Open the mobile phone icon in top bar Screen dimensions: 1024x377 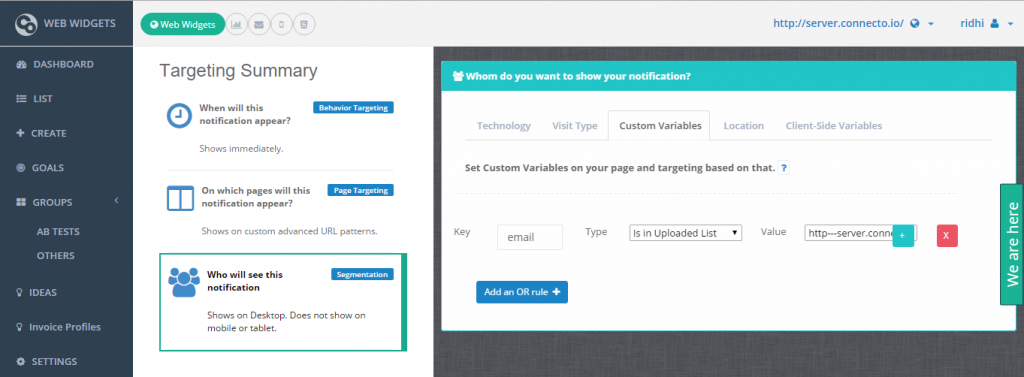[281, 25]
